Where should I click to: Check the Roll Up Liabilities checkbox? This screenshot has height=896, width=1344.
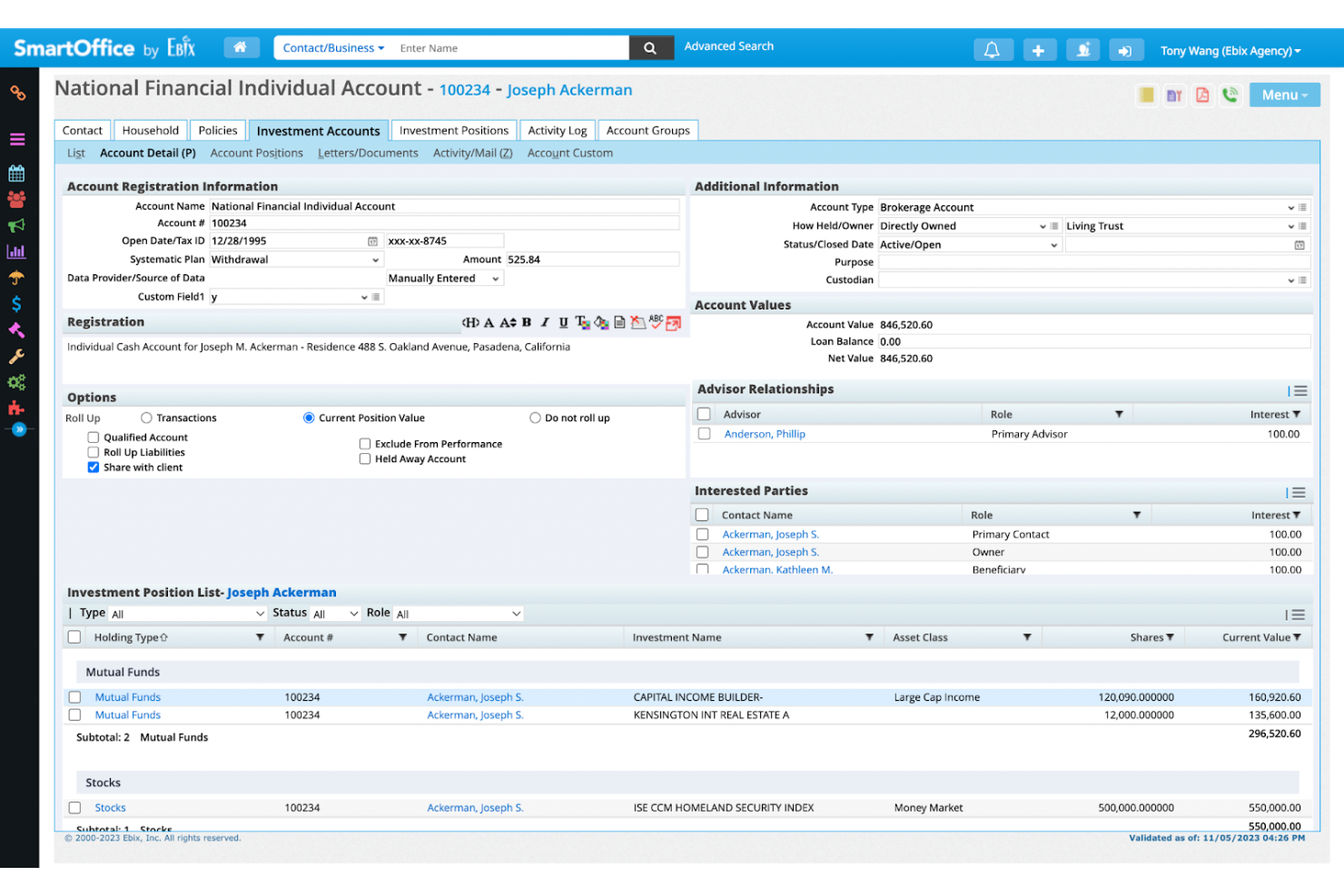(93, 452)
